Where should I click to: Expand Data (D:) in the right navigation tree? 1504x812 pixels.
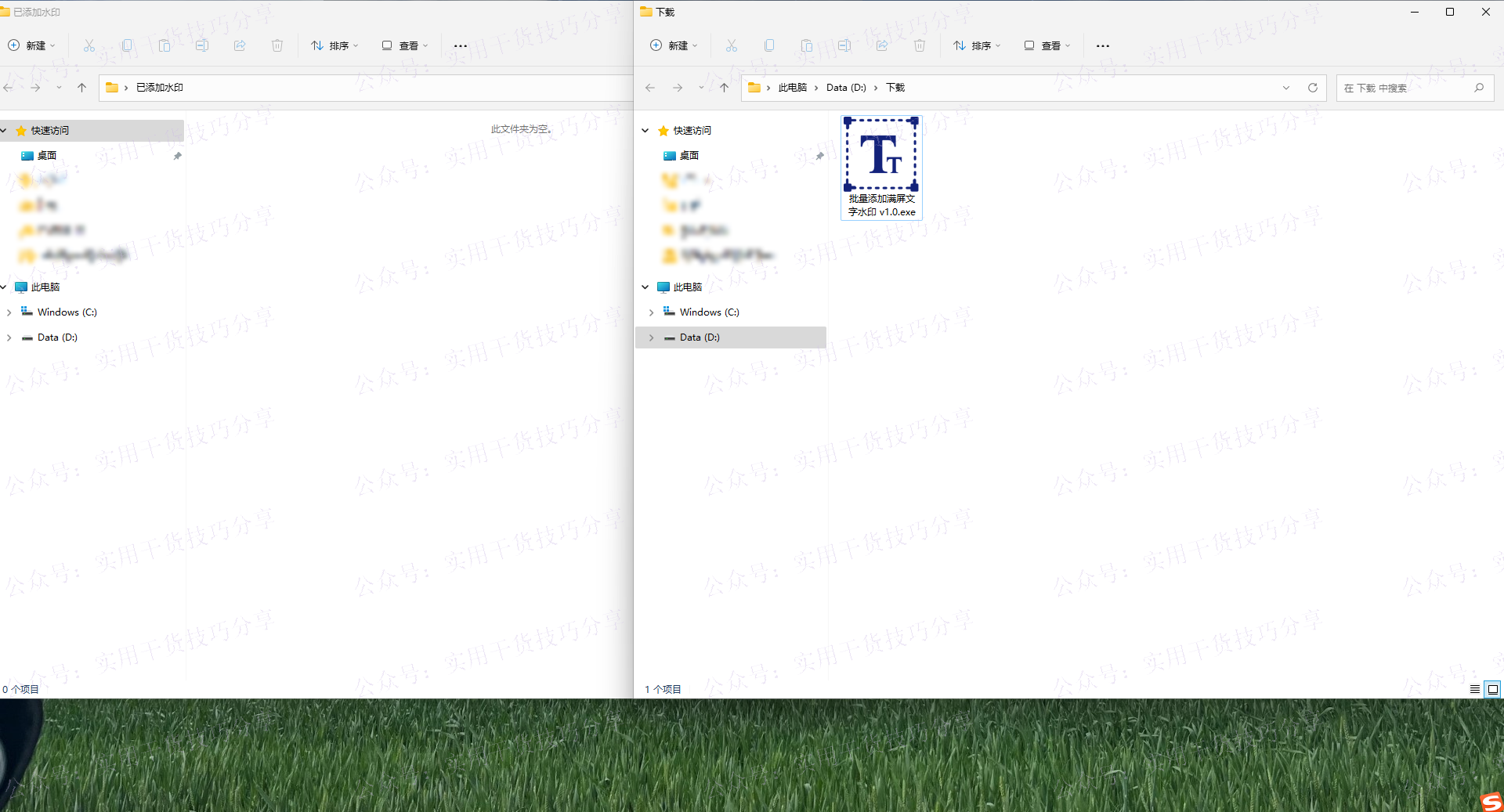(651, 337)
